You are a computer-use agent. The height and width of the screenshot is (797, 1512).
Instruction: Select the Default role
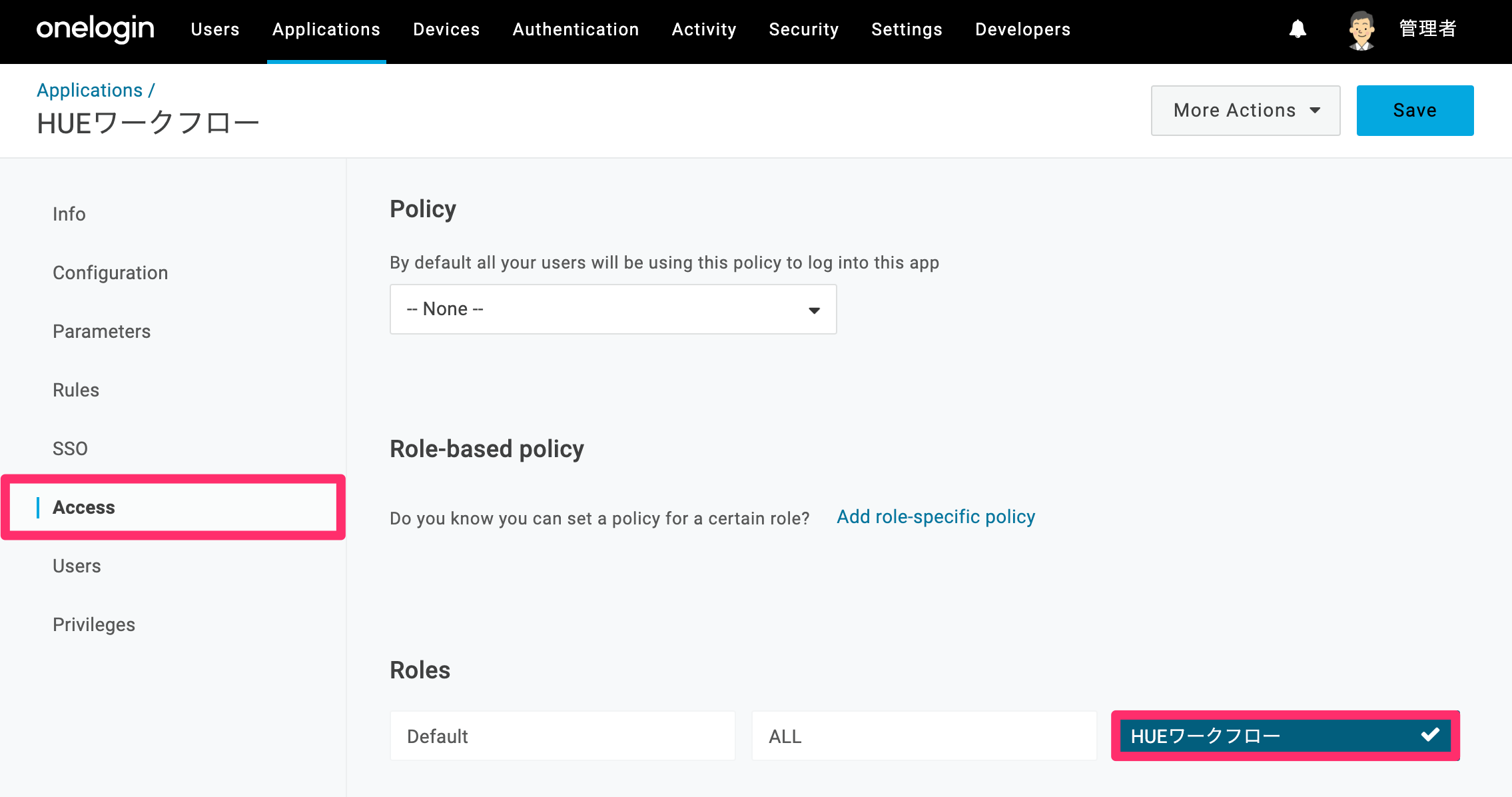[x=563, y=736]
